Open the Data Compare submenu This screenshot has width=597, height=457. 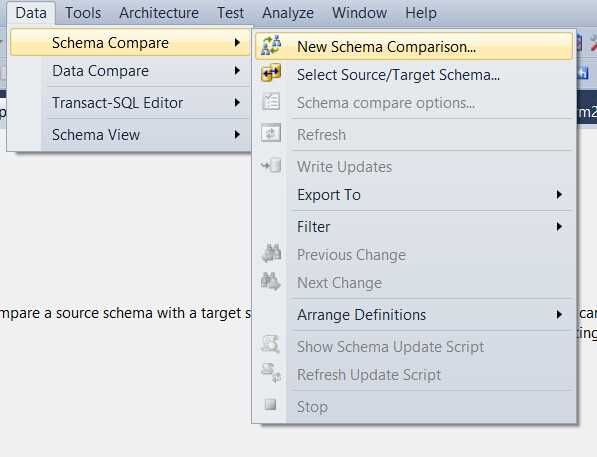click(x=130, y=71)
